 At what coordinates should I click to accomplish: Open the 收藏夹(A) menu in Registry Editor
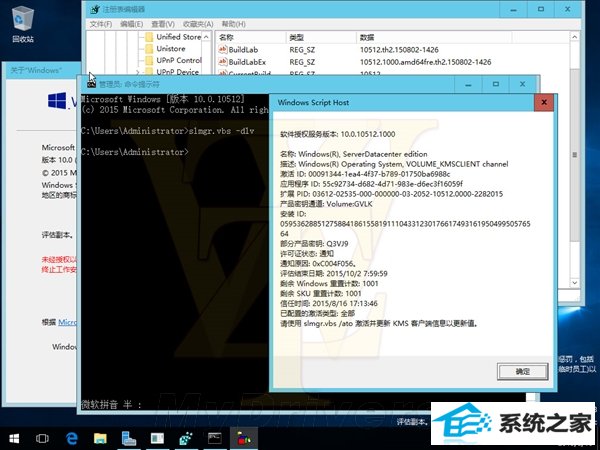point(198,24)
